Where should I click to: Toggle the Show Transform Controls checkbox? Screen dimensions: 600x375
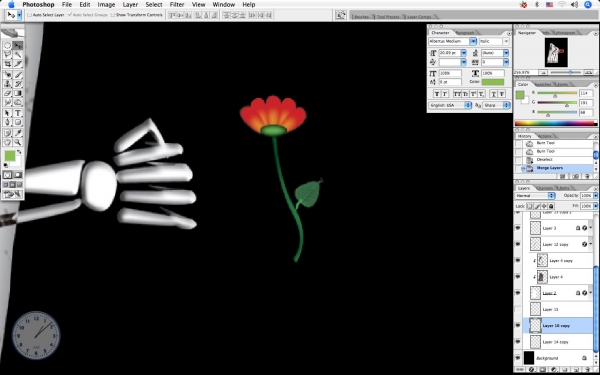[112, 15]
